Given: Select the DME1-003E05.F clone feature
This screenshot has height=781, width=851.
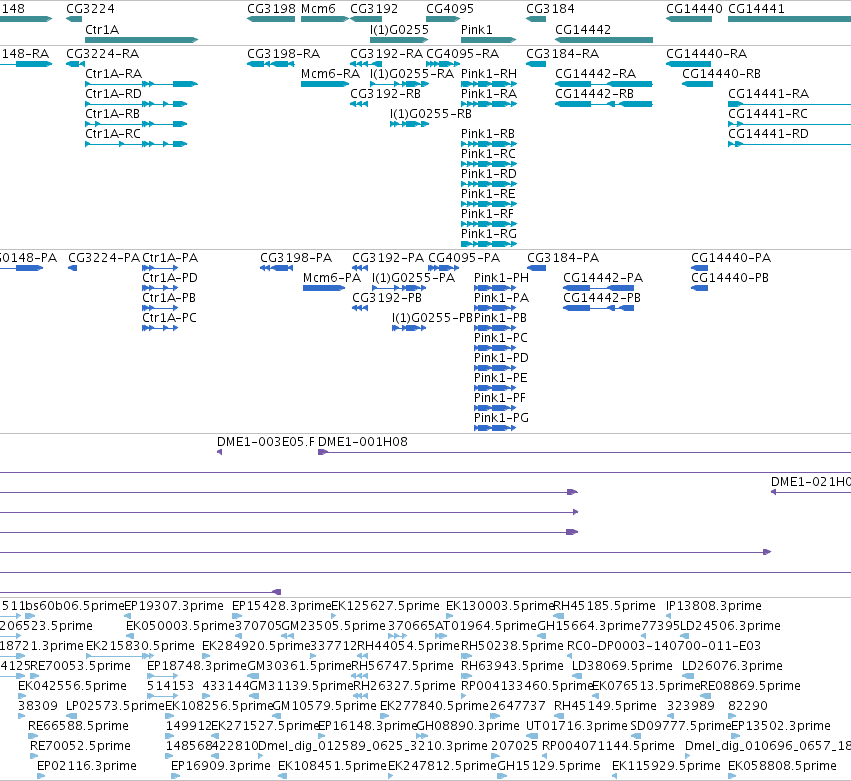Looking at the screenshot, I should pyautogui.click(x=219, y=452).
